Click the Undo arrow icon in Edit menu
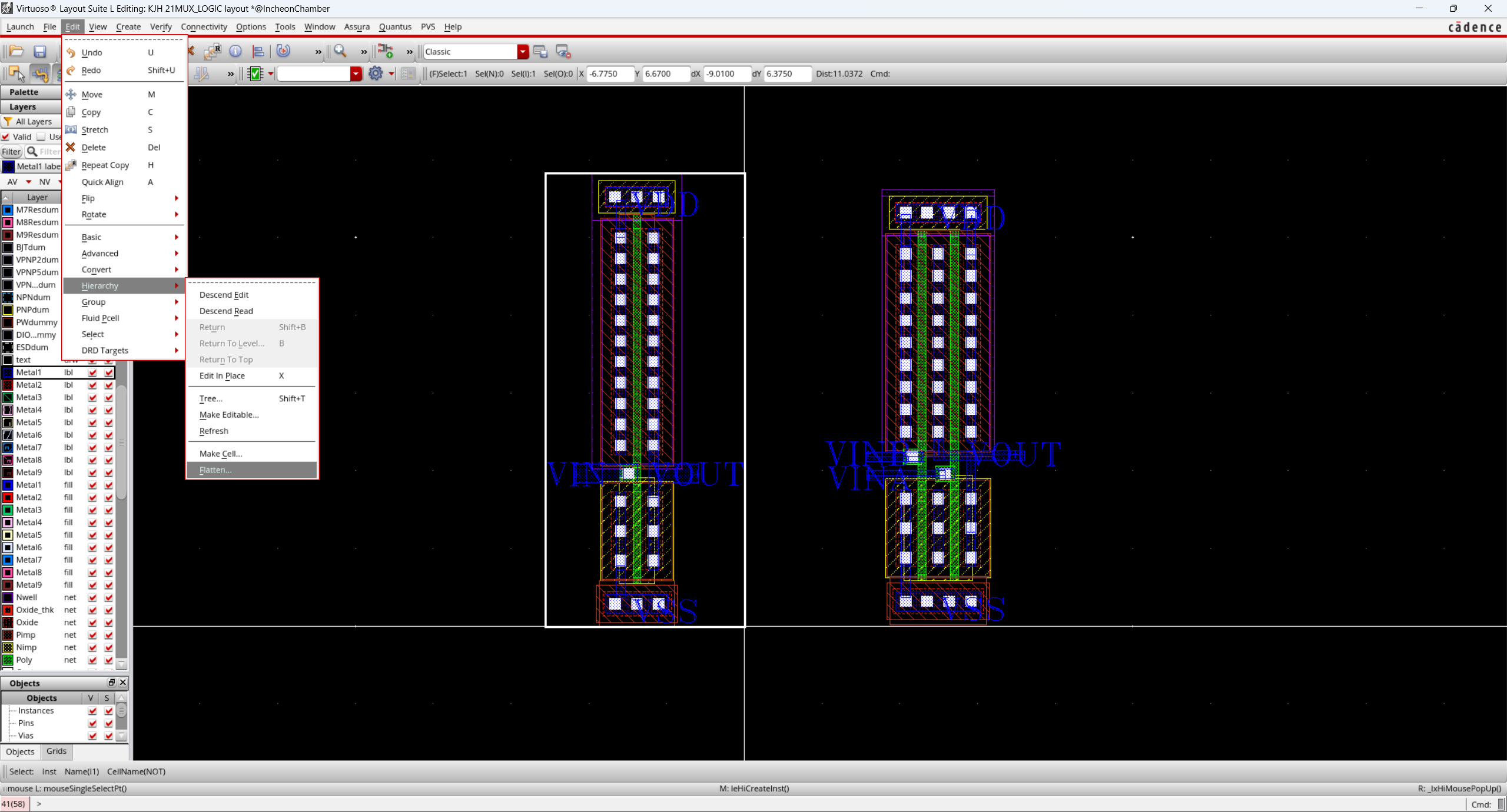The width and height of the screenshot is (1507, 812). tap(71, 52)
